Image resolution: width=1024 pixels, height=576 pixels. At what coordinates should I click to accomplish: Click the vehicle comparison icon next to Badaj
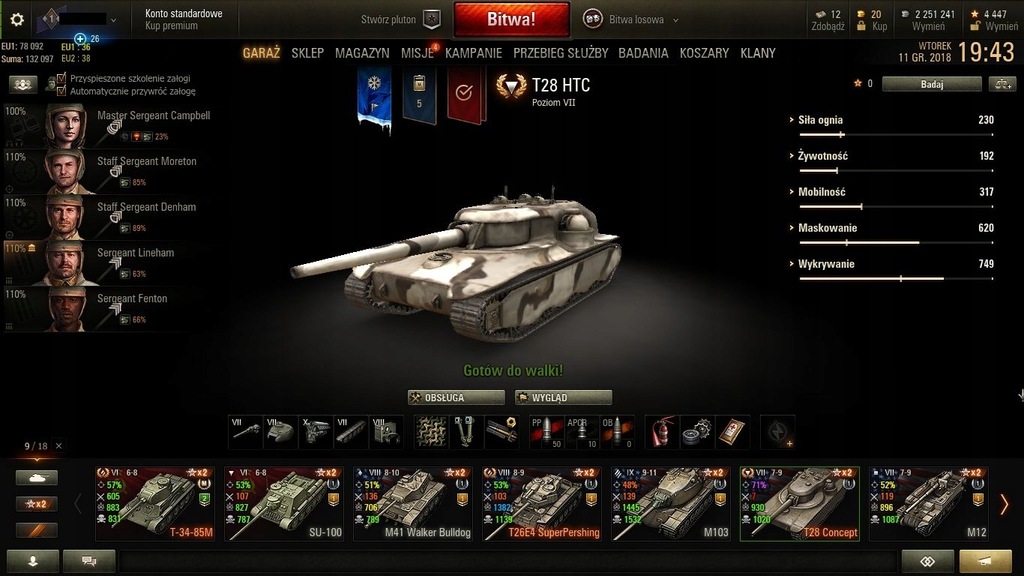1002,84
